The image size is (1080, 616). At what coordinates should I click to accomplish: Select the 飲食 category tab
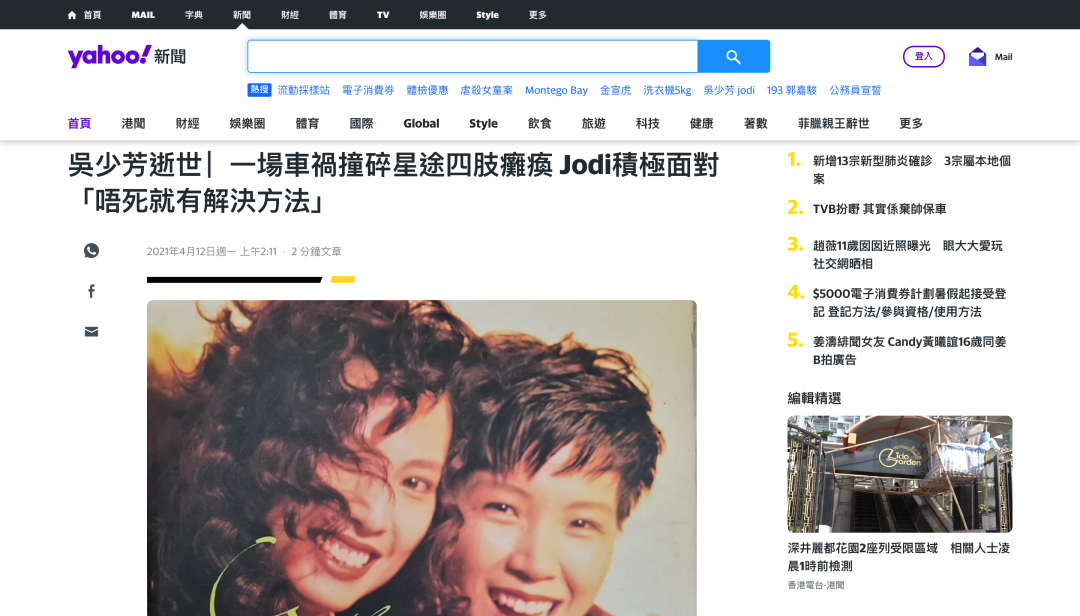pyautogui.click(x=540, y=123)
